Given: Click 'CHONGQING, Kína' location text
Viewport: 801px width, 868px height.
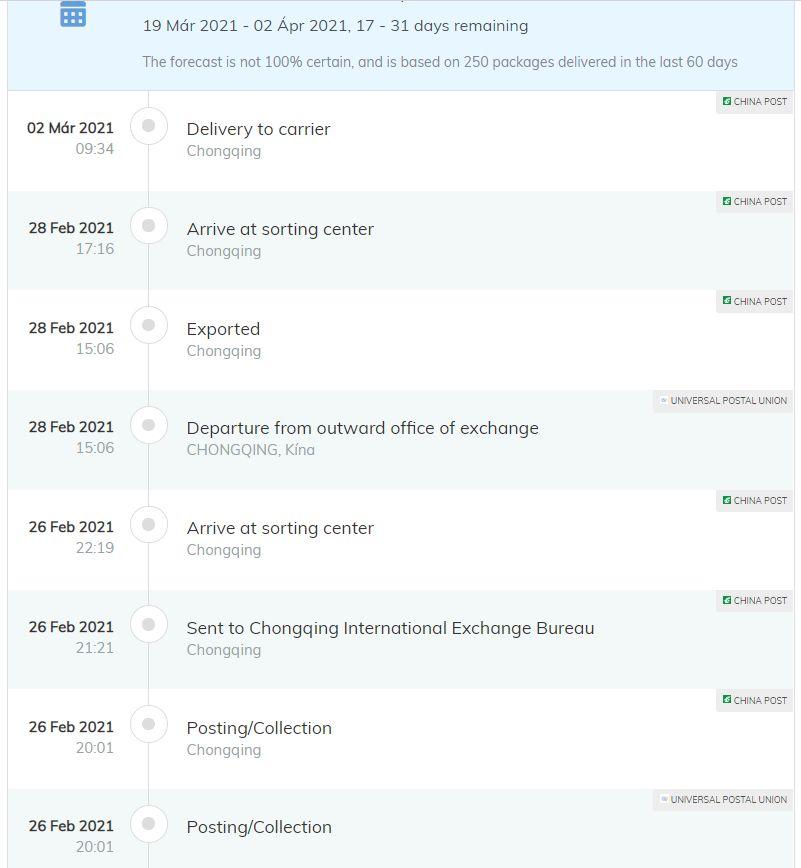Looking at the screenshot, I should tap(250, 450).
